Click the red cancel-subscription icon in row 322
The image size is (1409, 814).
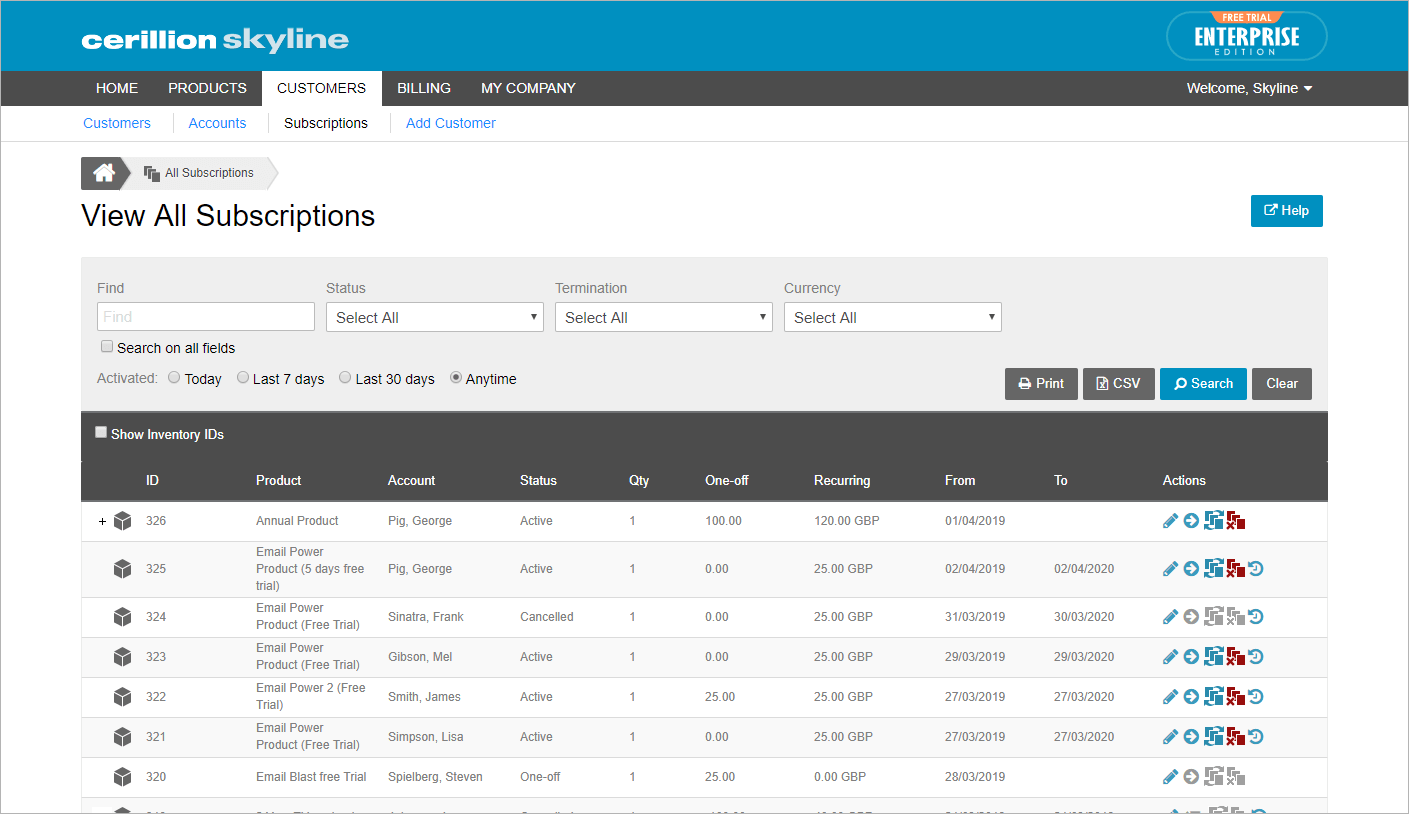pyautogui.click(x=1236, y=697)
